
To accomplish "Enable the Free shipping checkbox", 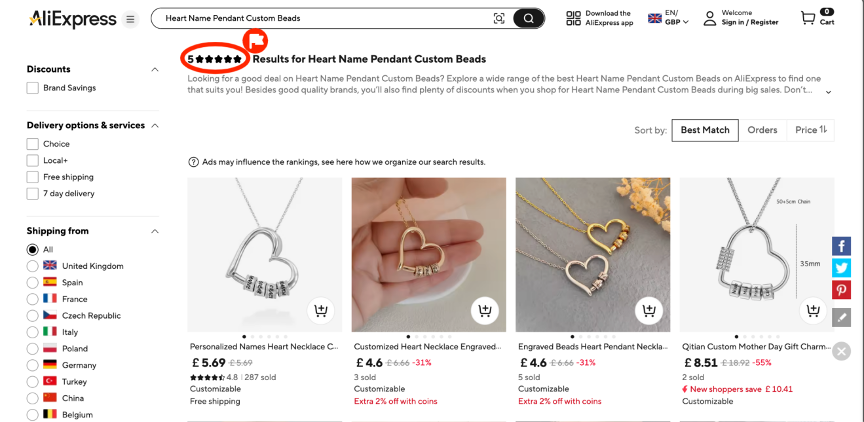I will pos(33,177).
